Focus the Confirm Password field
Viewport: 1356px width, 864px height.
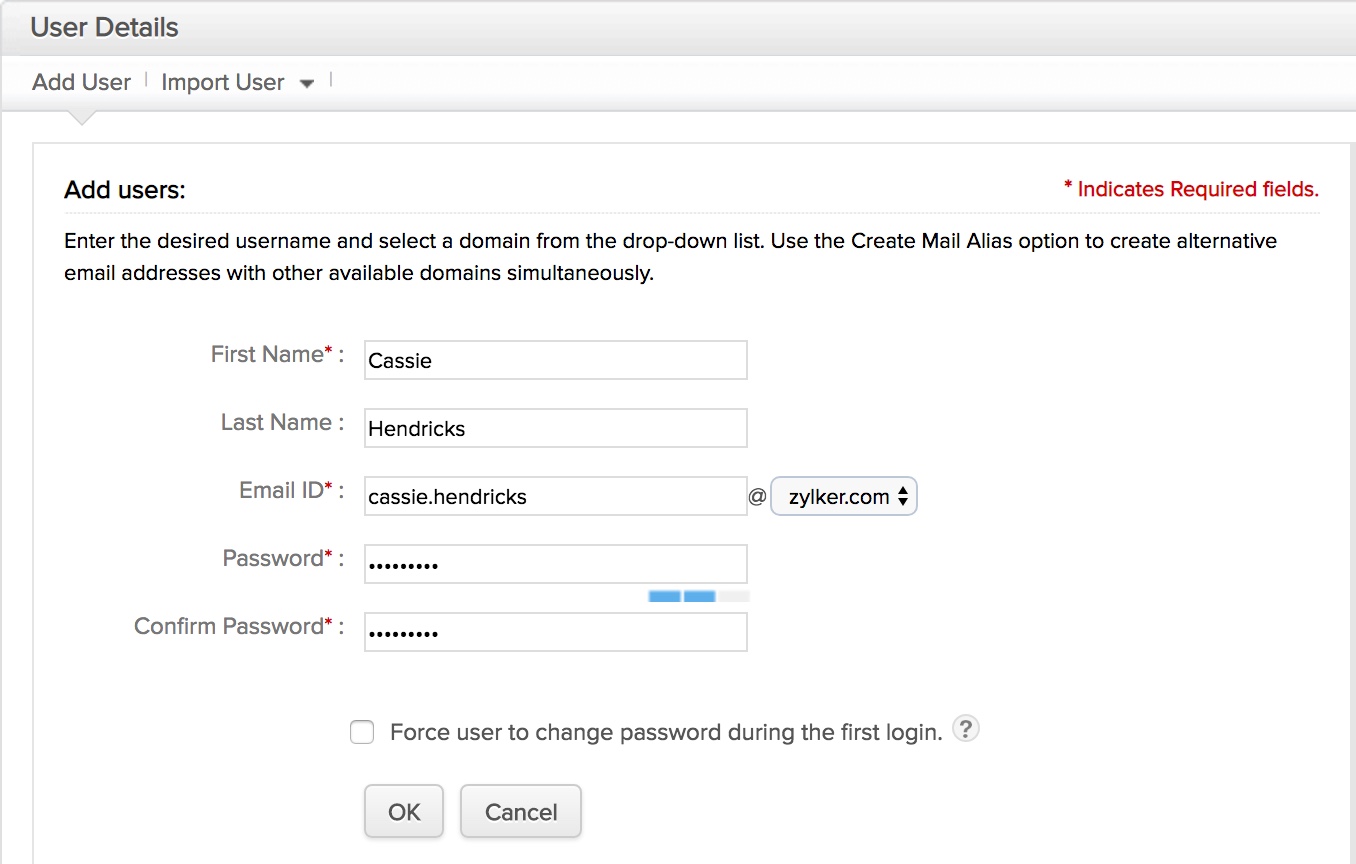coord(555,632)
